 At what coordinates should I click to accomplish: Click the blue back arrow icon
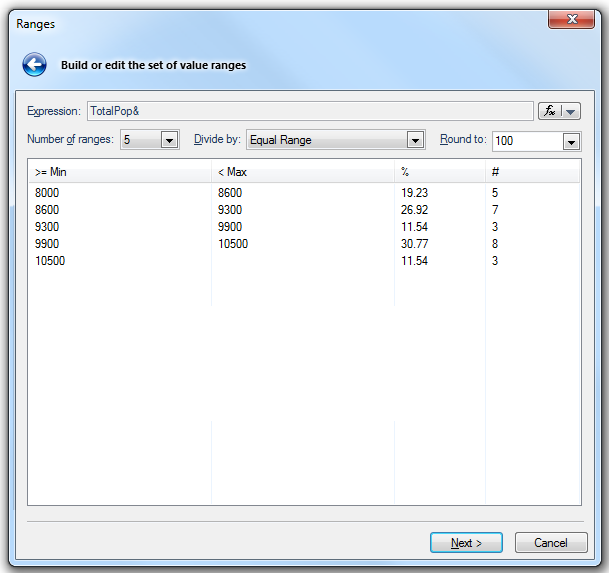(35, 65)
